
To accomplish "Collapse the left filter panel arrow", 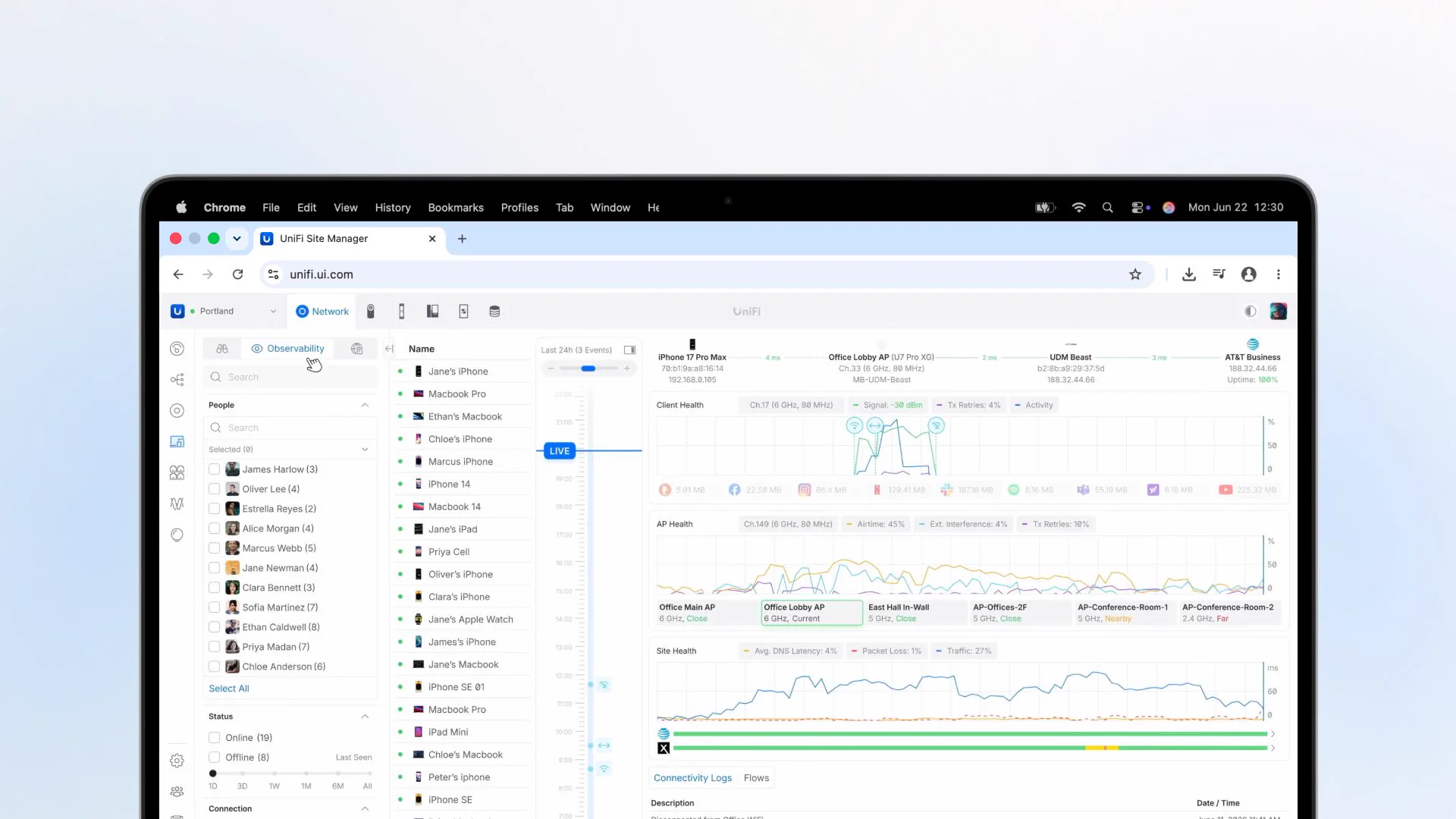I will coord(389,349).
